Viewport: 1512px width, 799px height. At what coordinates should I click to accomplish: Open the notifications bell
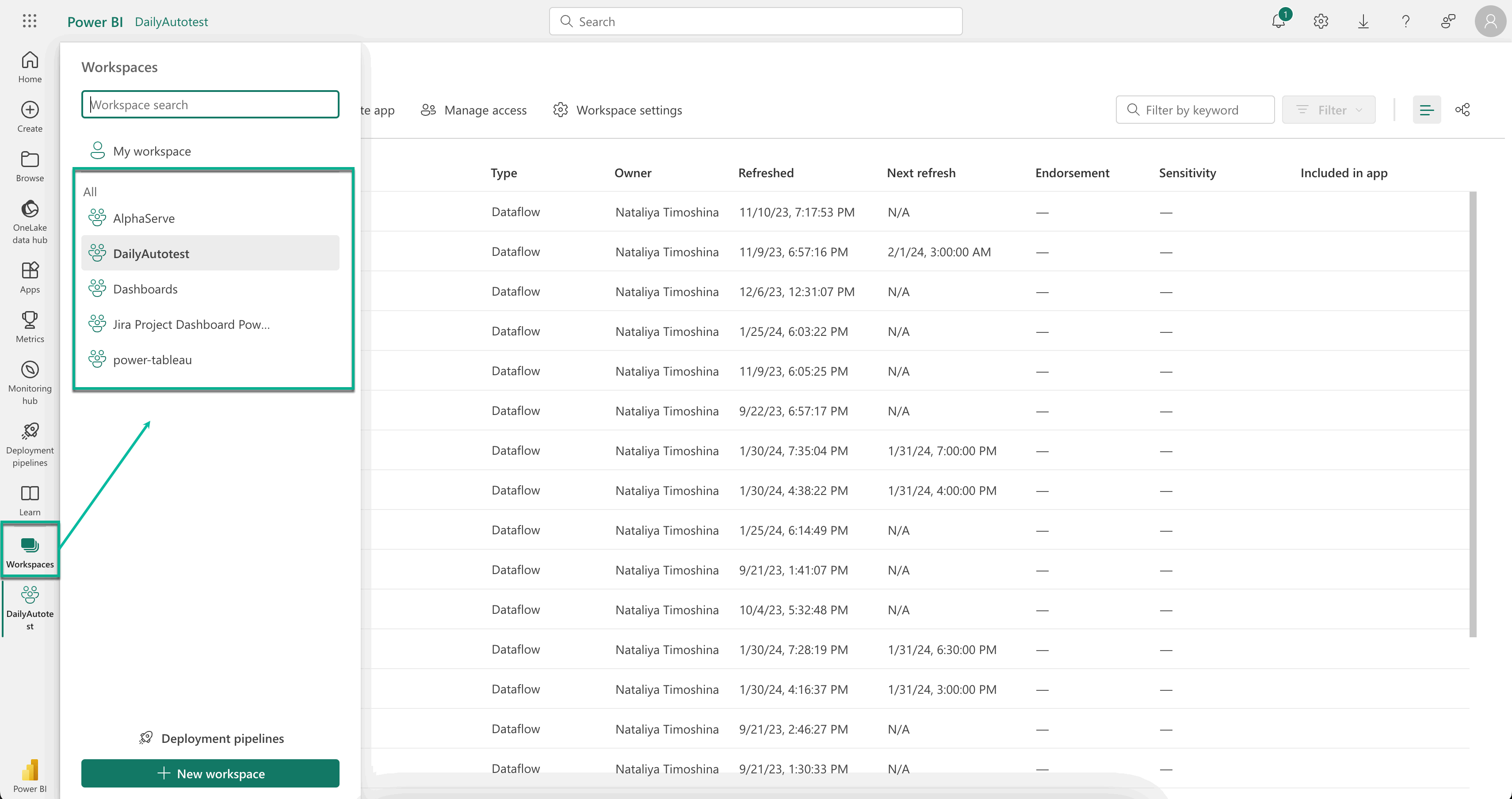coord(1279,22)
